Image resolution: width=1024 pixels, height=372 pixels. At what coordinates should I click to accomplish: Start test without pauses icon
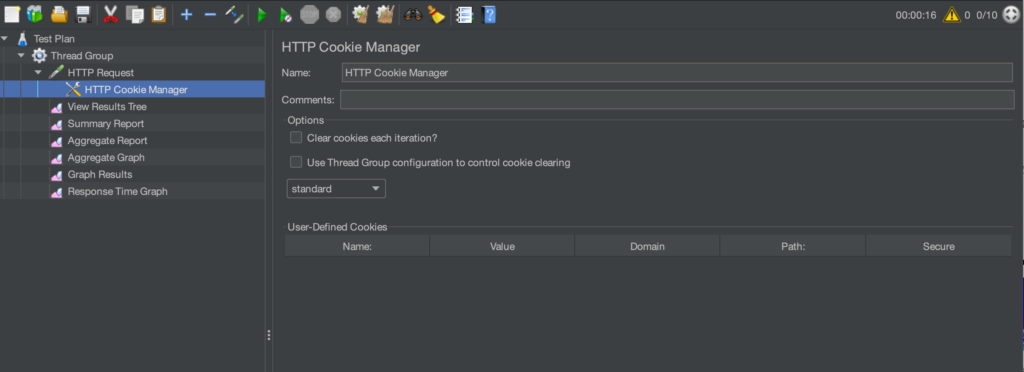click(x=285, y=14)
